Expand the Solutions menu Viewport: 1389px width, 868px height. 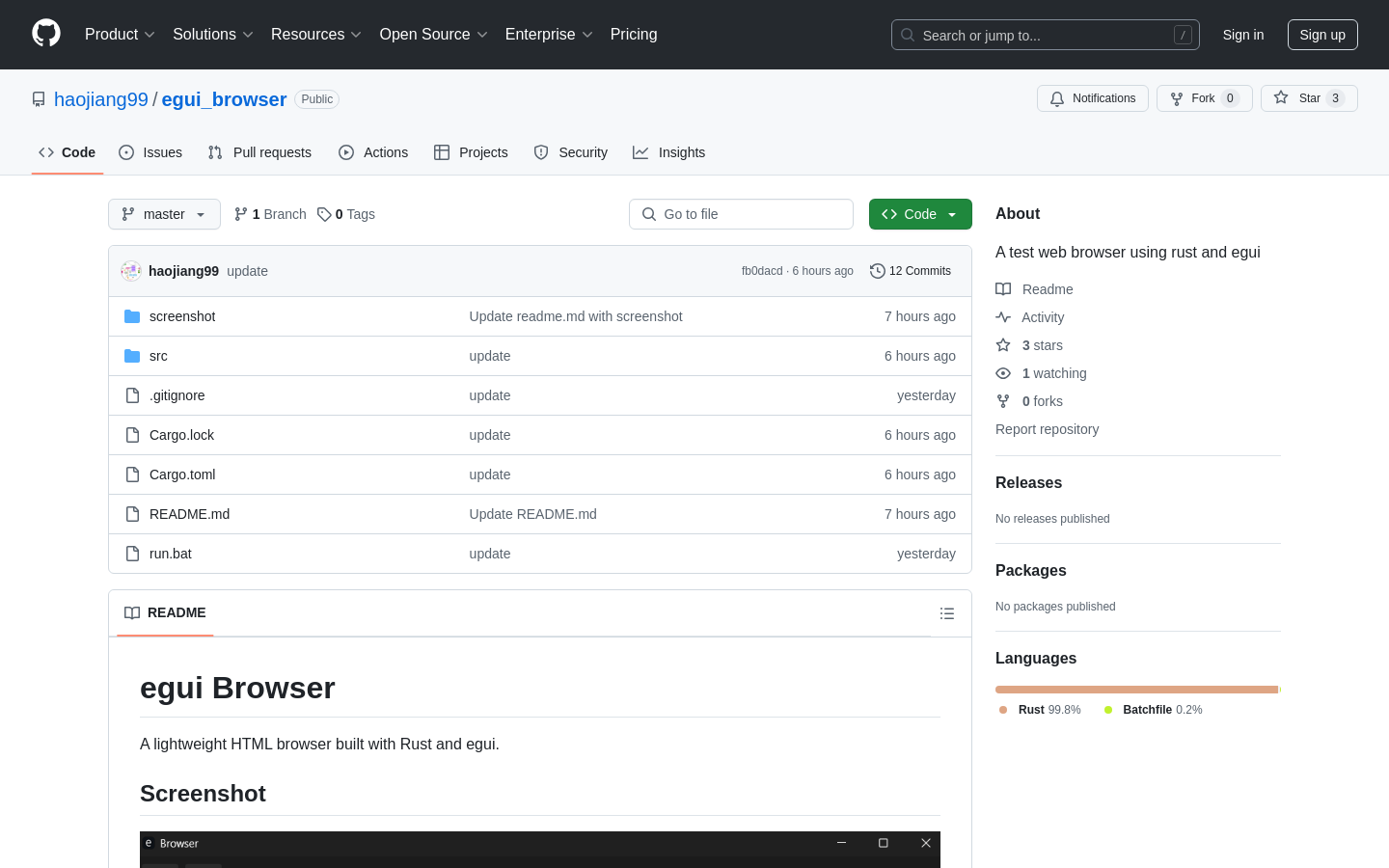212,35
